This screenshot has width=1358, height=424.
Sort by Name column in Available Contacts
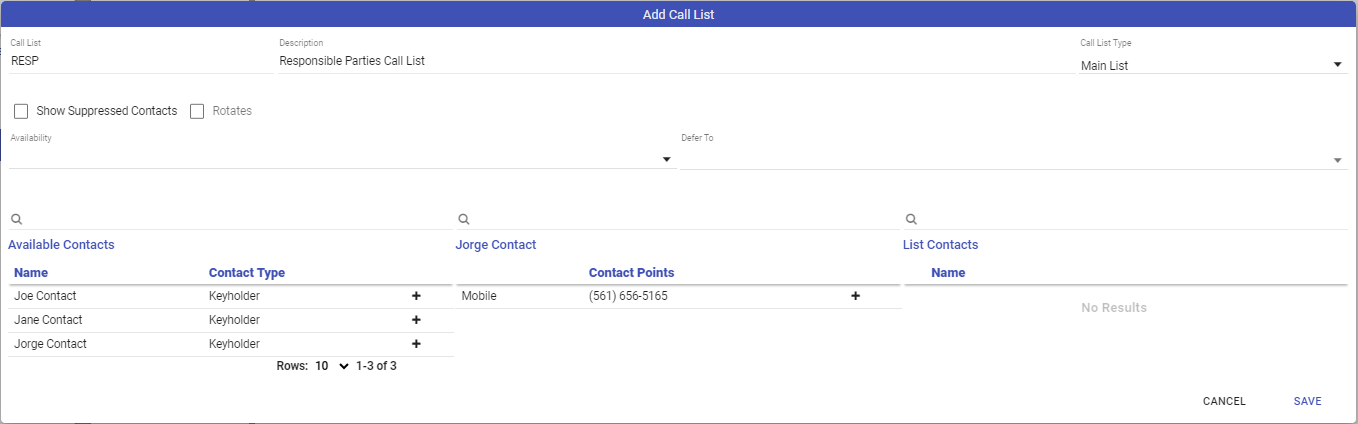click(x=31, y=272)
